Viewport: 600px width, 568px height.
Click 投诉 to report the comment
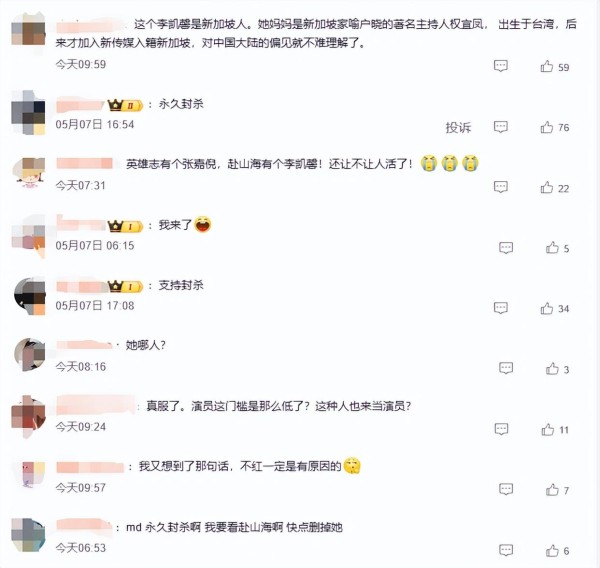point(458,127)
